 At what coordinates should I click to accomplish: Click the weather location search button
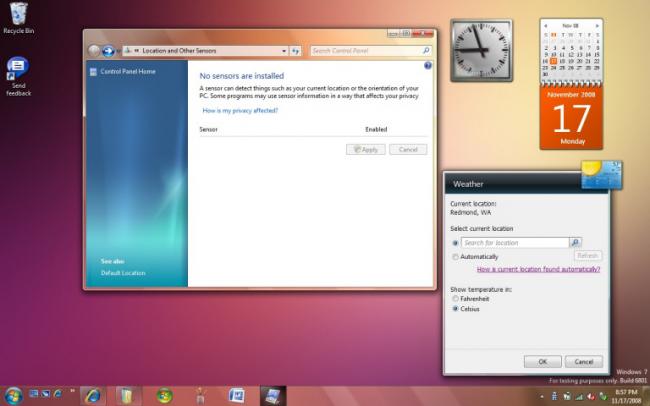[575, 242]
